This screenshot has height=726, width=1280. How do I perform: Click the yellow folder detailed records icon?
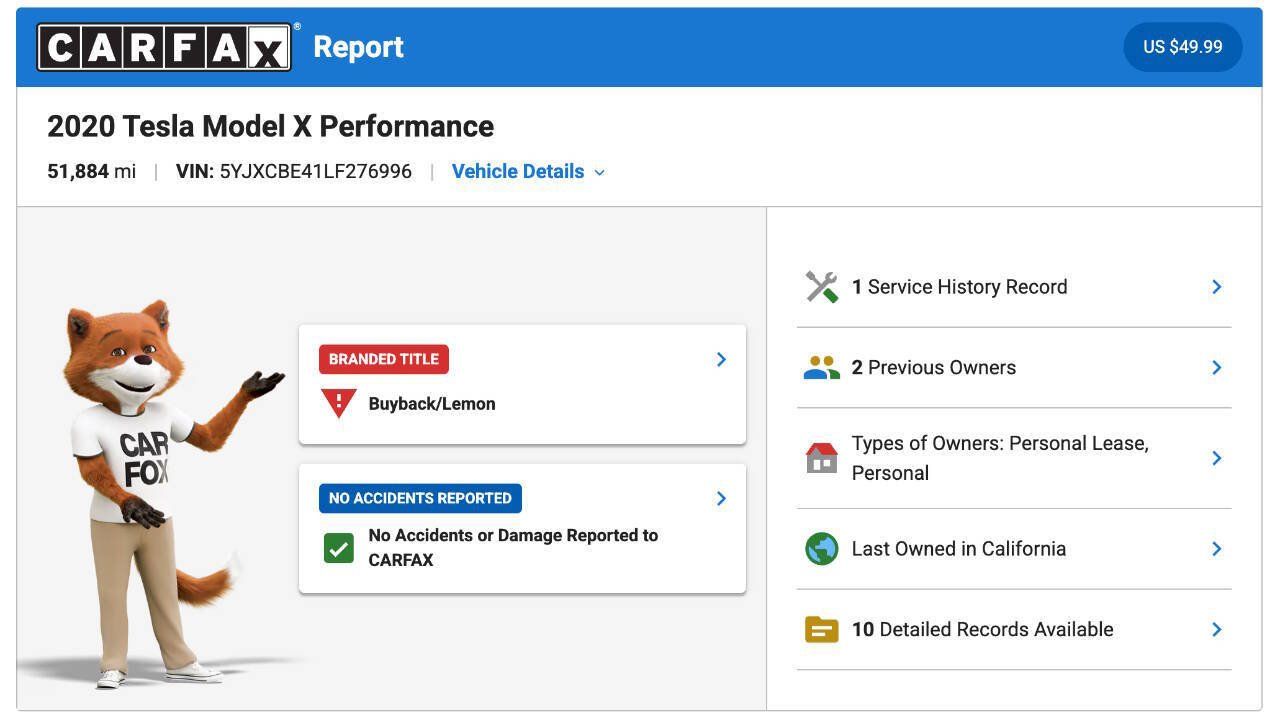pyautogui.click(x=822, y=630)
